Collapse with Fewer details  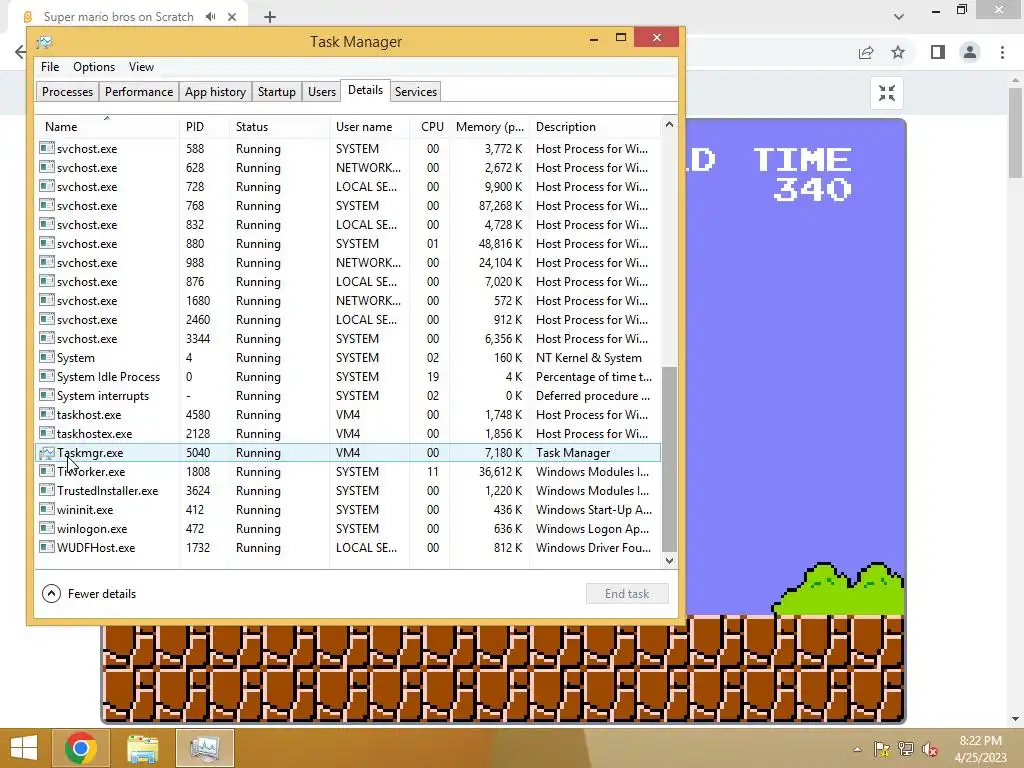point(89,594)
